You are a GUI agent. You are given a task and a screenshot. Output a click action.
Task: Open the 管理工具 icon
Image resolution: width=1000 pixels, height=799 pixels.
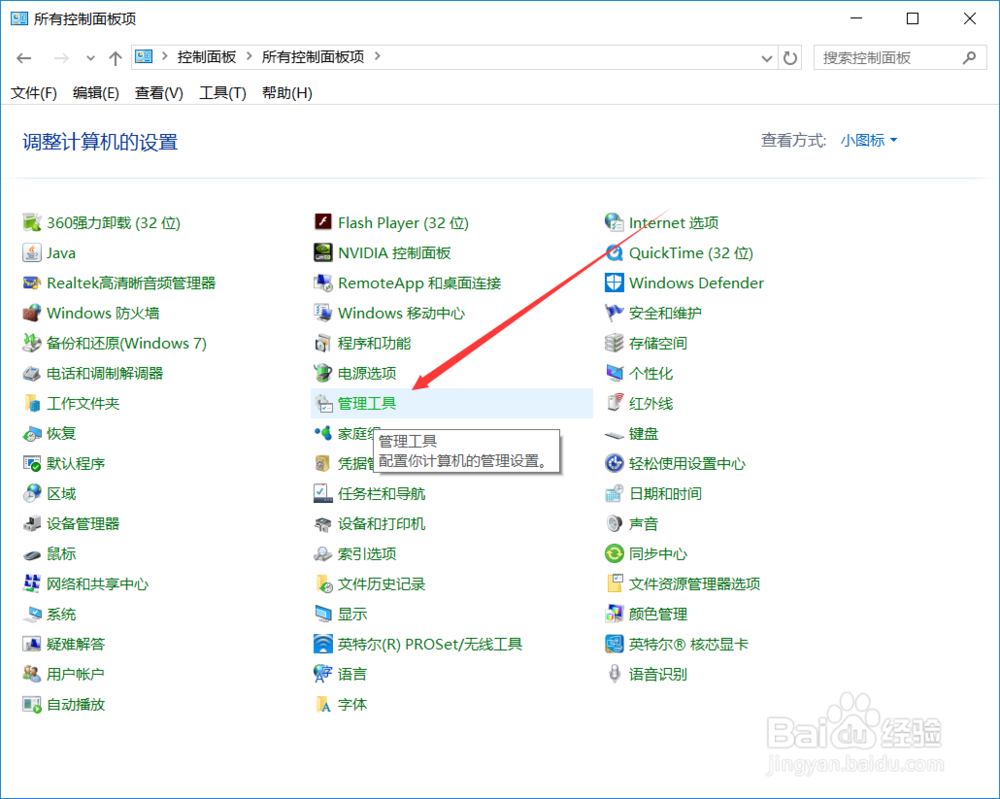pos(323,403)
